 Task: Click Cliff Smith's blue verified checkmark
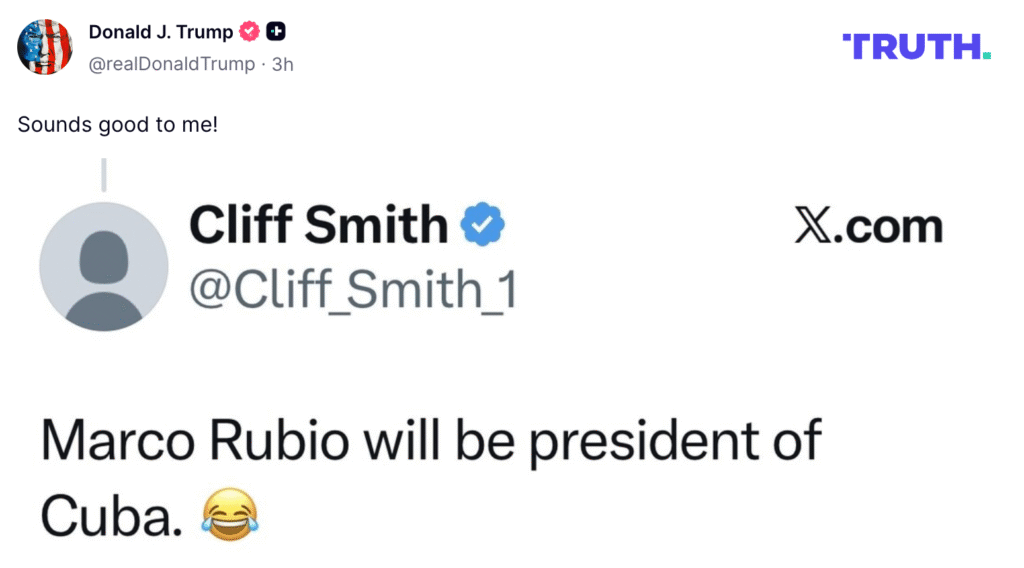pos(482,225)
